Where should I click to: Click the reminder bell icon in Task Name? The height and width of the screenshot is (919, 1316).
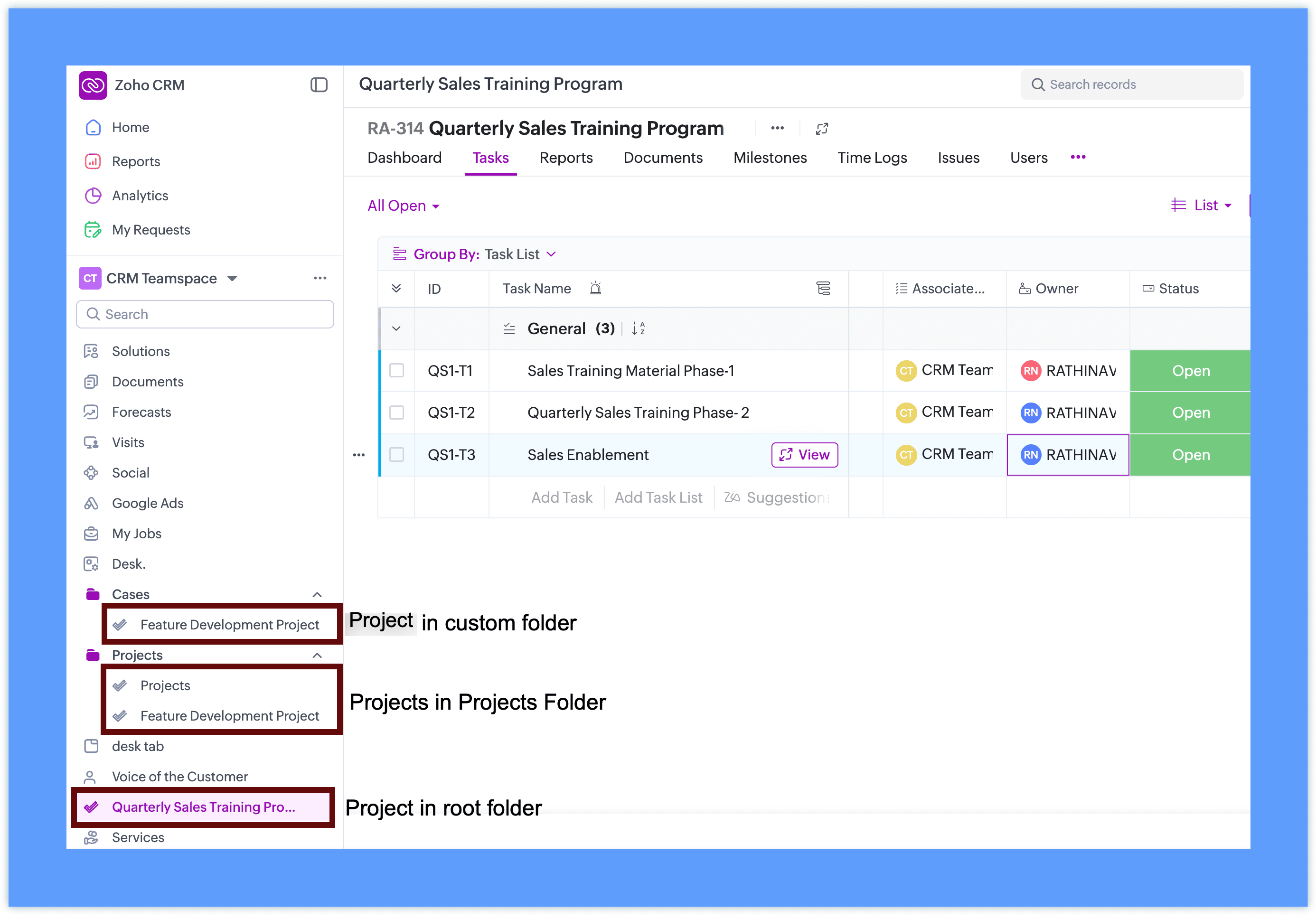595,288
